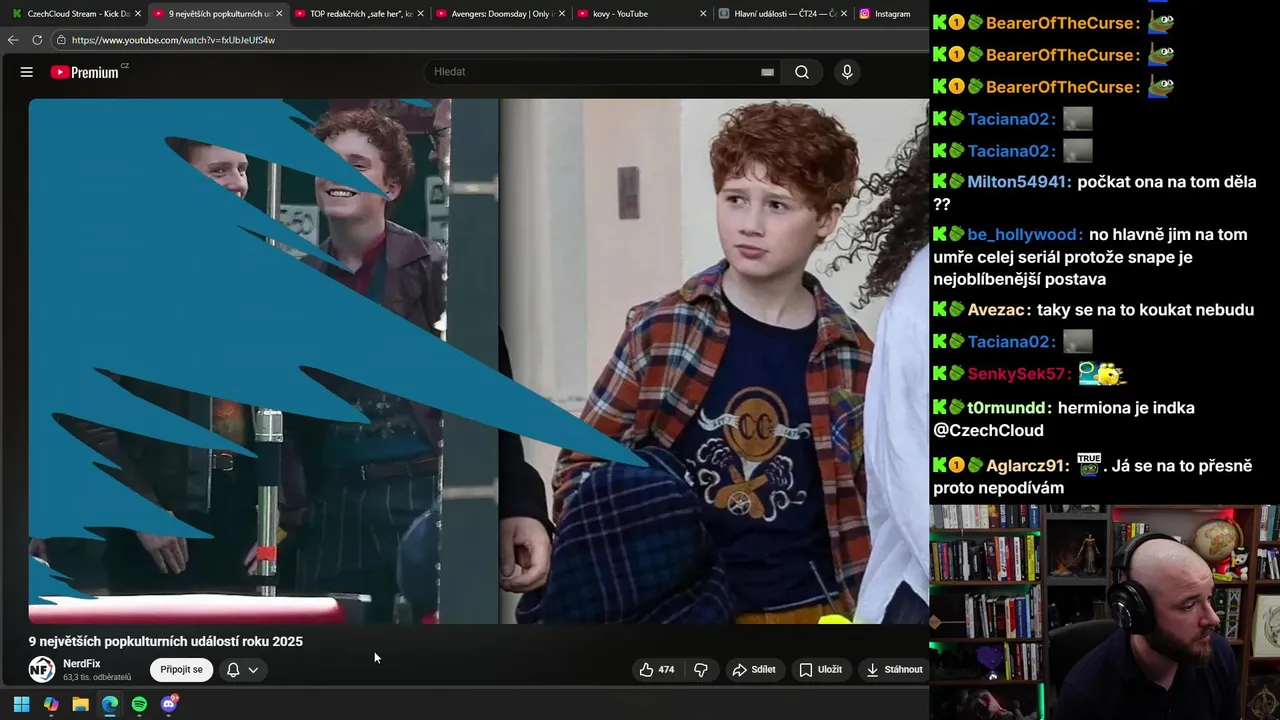The width and height of the screenshot is (1280, 720).
Task: Close the CzechCloud Stream tab
Action: [138, 14]
